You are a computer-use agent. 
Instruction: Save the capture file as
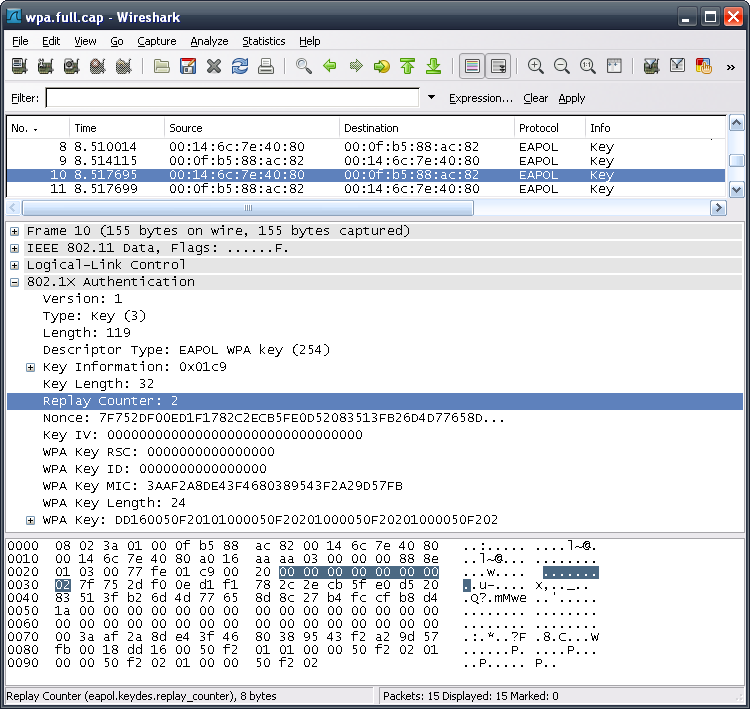(x=188, y=66)
